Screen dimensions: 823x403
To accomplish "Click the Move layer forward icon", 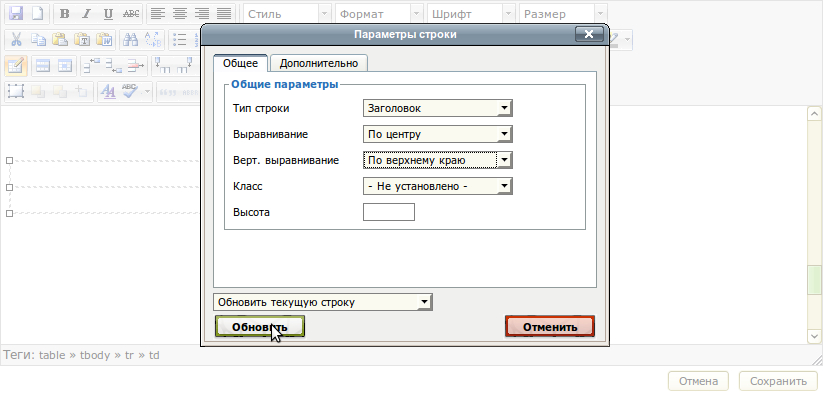I will click(38, 91).
